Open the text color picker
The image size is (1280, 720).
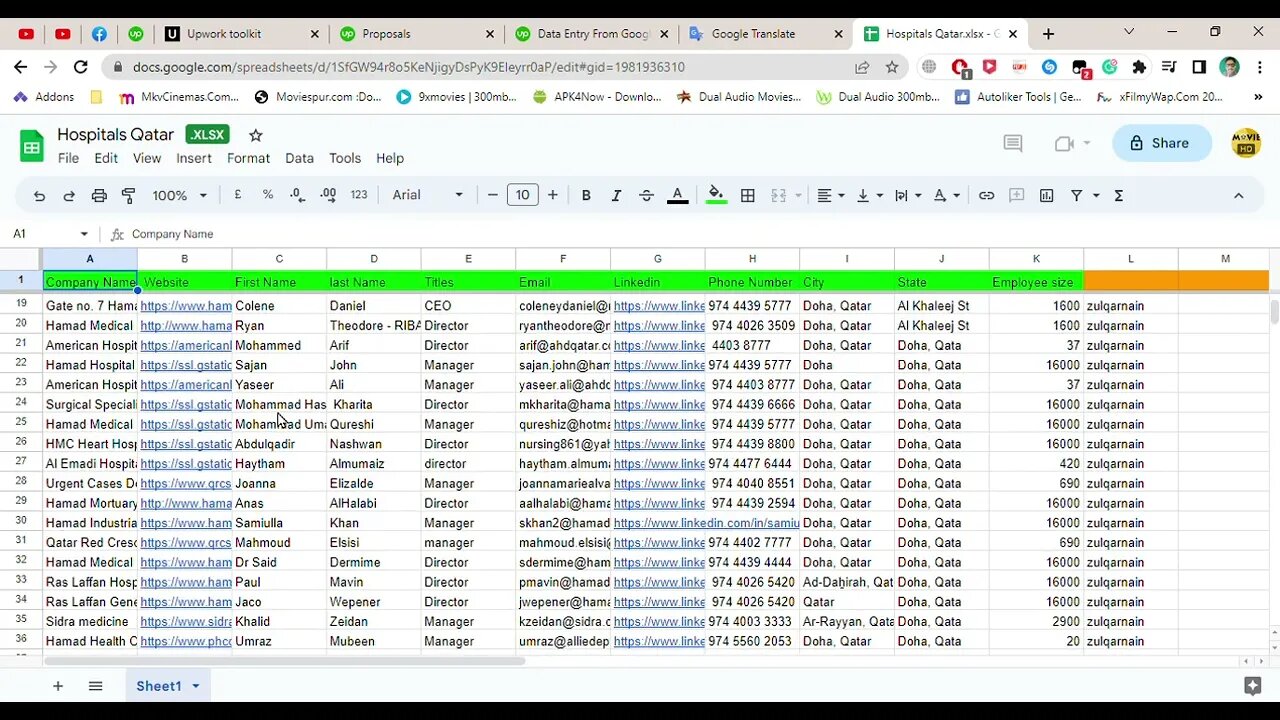click(x=677, y=196)
